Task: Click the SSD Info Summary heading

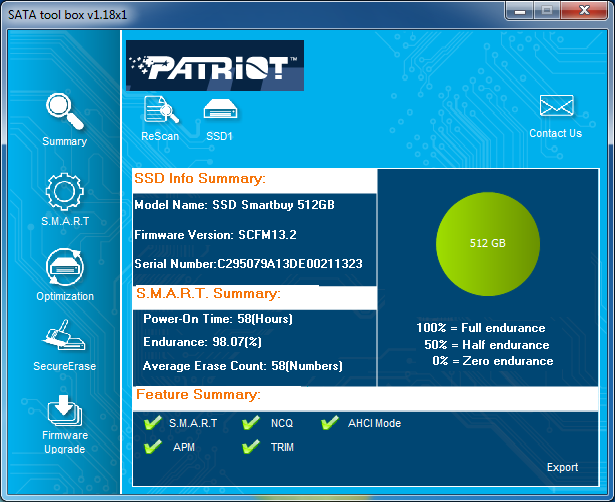Action: (200, 178)
